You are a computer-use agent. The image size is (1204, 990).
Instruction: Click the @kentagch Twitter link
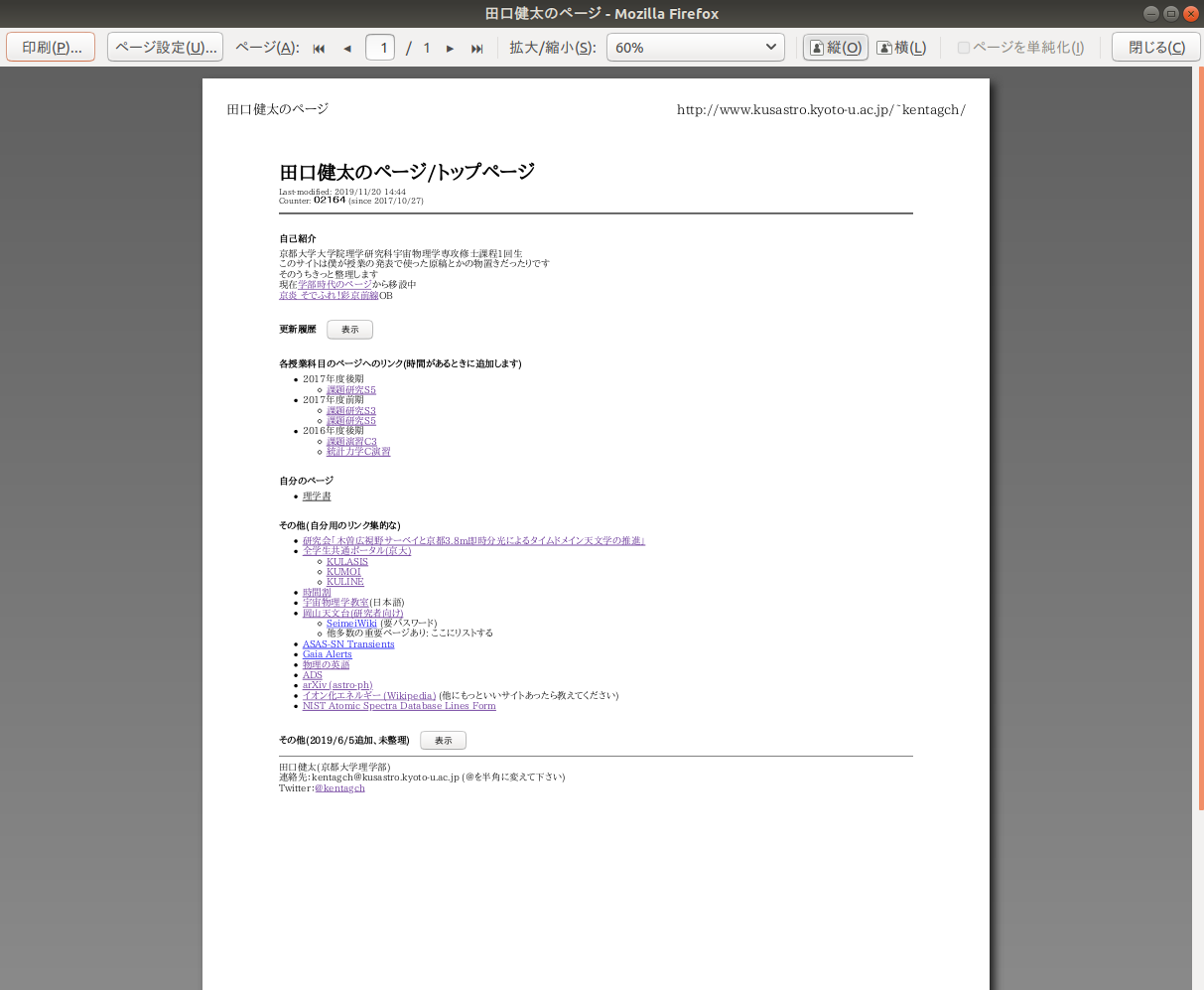tap(339, 788)
